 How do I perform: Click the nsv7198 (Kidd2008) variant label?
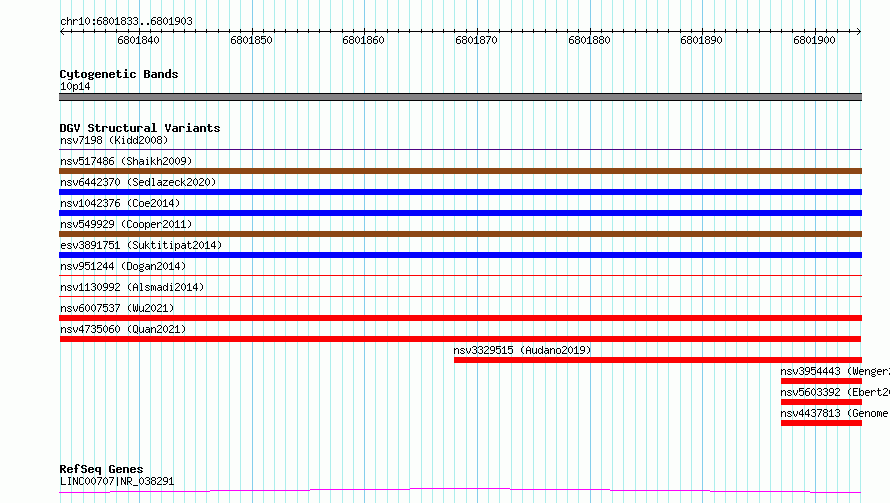tap(114, 140)
